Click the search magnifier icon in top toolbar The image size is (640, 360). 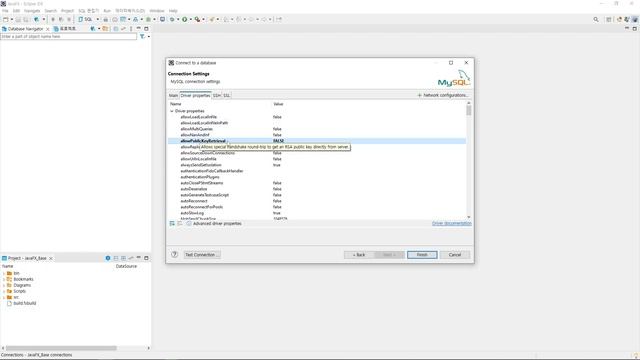[x=596, y=19]
